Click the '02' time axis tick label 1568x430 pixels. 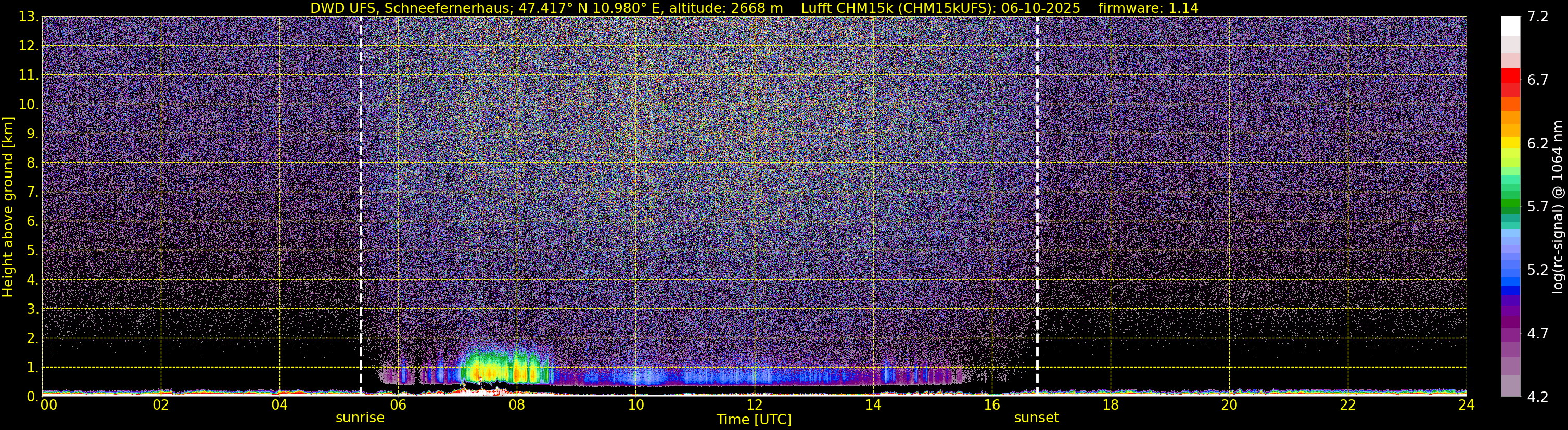(161, 404)
